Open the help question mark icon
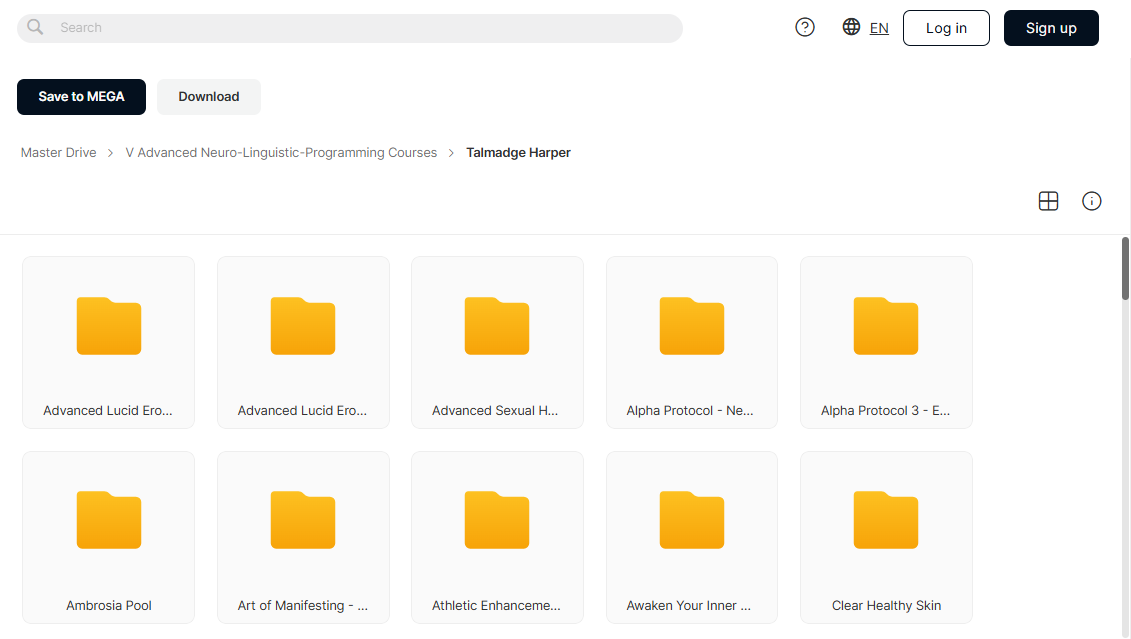 805,27
